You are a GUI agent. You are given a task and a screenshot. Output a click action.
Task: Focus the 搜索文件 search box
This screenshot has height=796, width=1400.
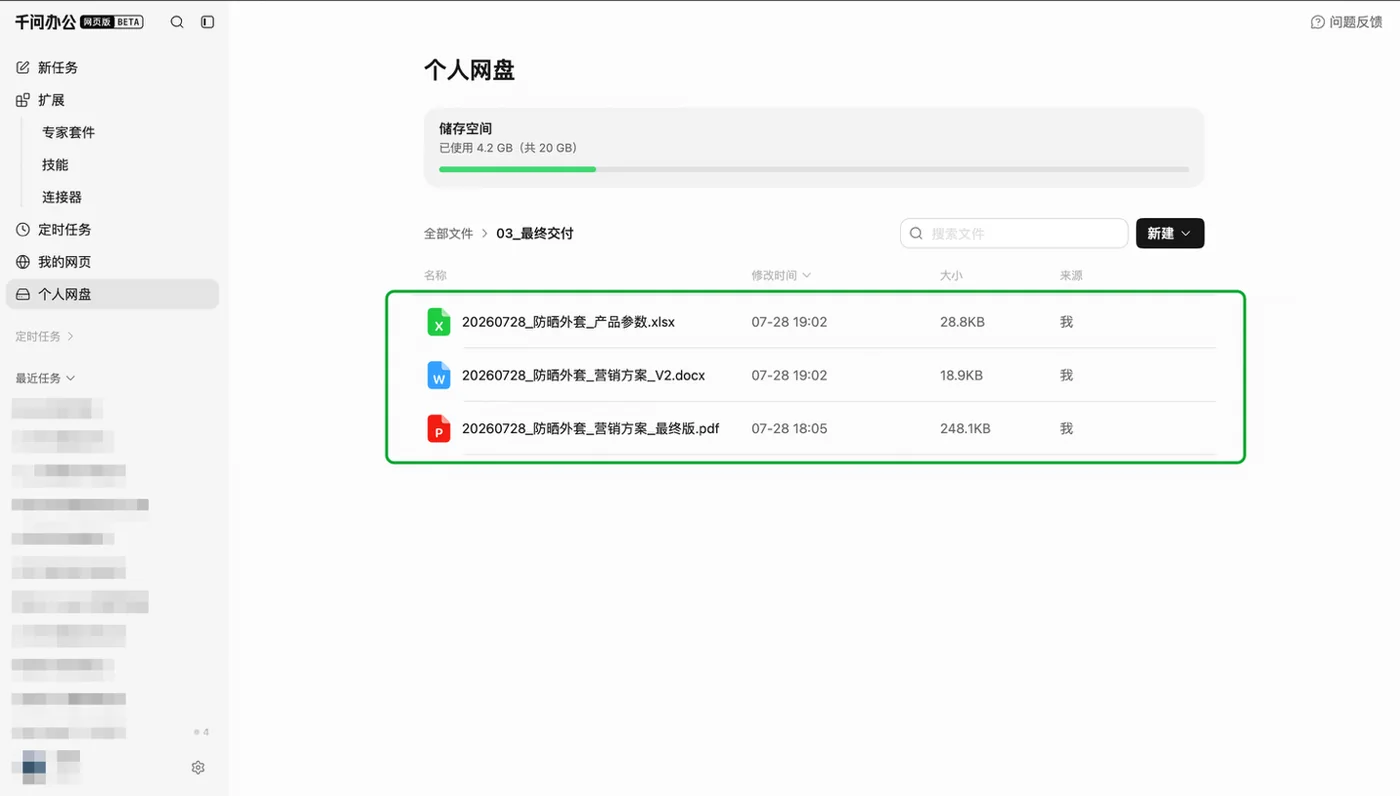pos(1014,234)
